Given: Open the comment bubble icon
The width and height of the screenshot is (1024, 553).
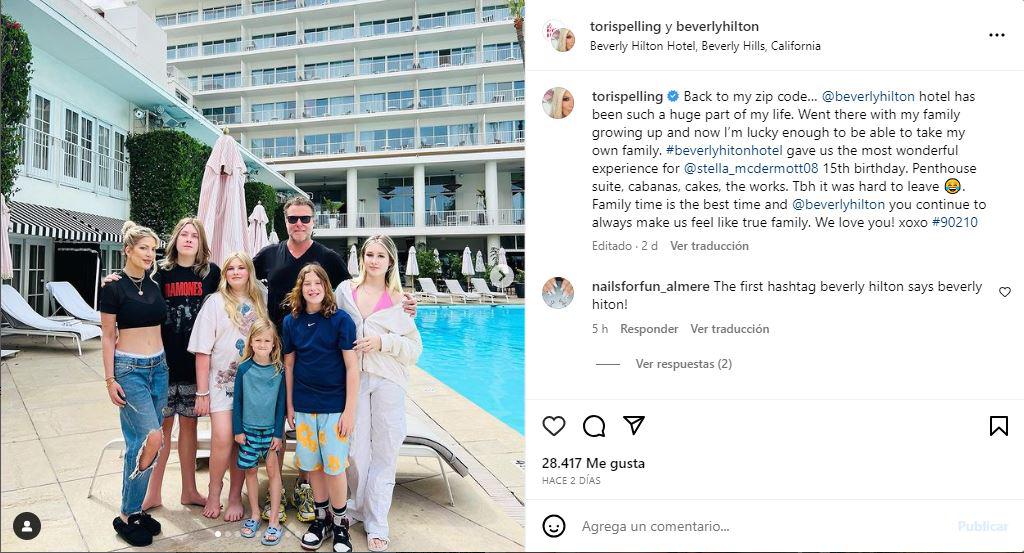Looking at the screenshot, I should pos(594,426).
